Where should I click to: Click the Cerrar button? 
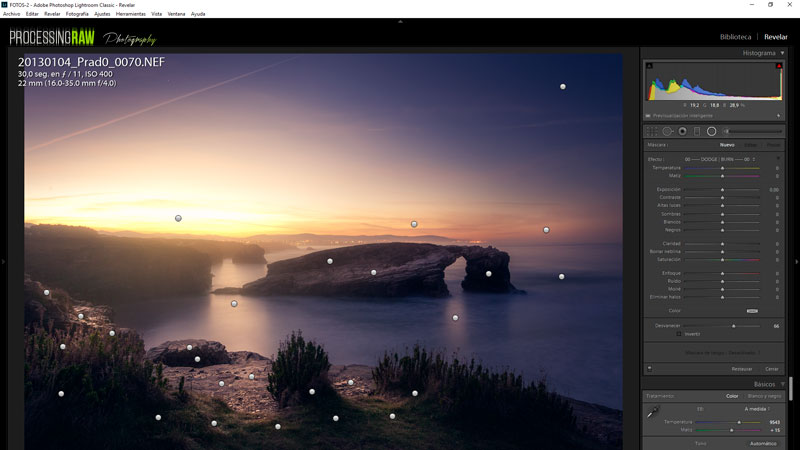(771, 368)
